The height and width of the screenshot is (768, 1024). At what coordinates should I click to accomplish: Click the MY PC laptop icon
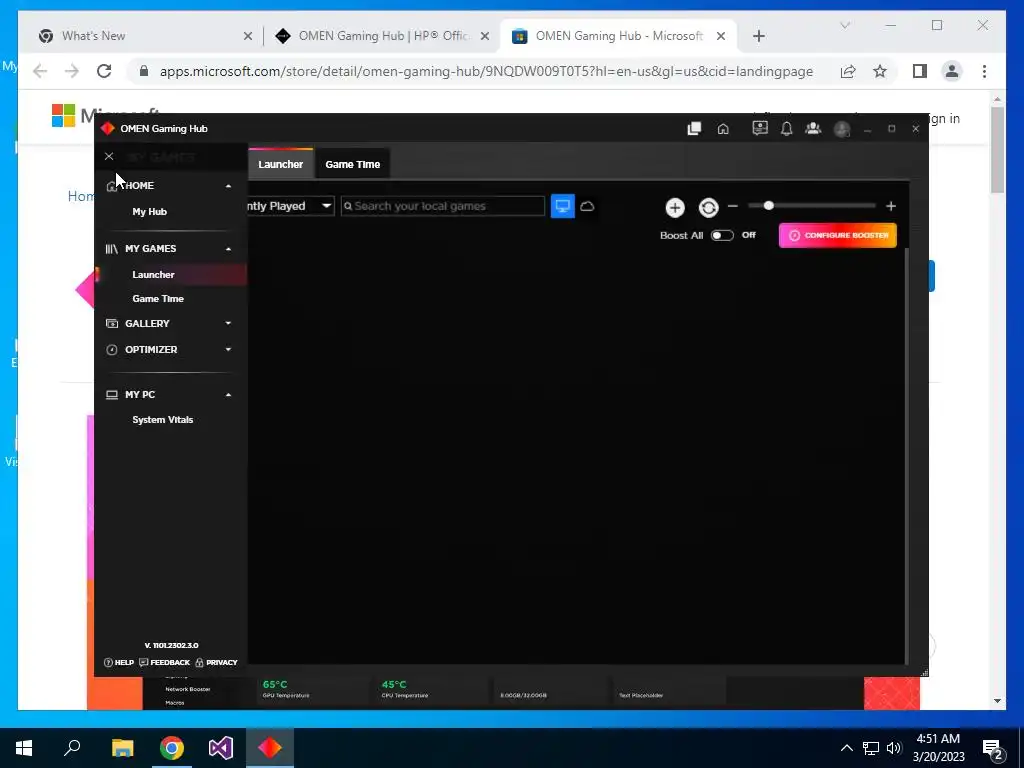112,394
